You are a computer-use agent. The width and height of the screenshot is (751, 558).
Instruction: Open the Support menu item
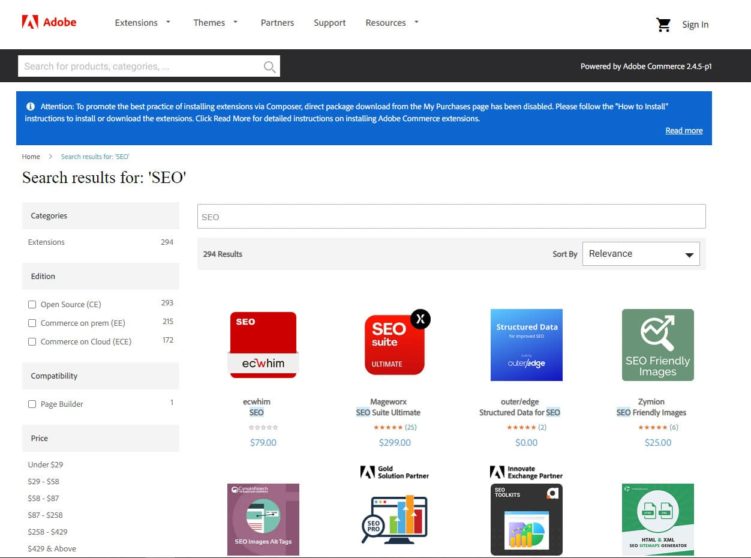[x=330, y=23]
